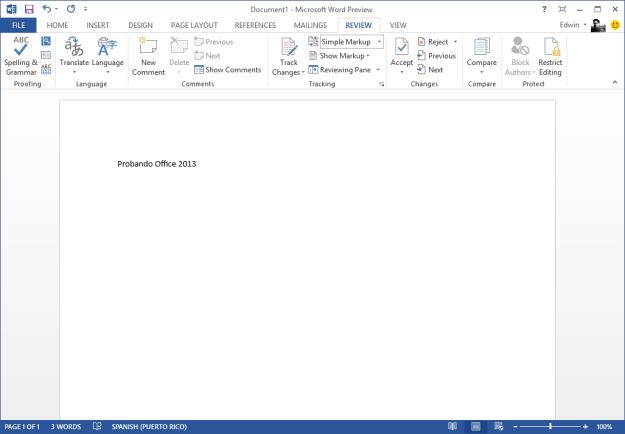The image size is (625, 434).
Task: Click text 'Probando Office 2013'
Action: pyautogui.click(x=157, y=164)
